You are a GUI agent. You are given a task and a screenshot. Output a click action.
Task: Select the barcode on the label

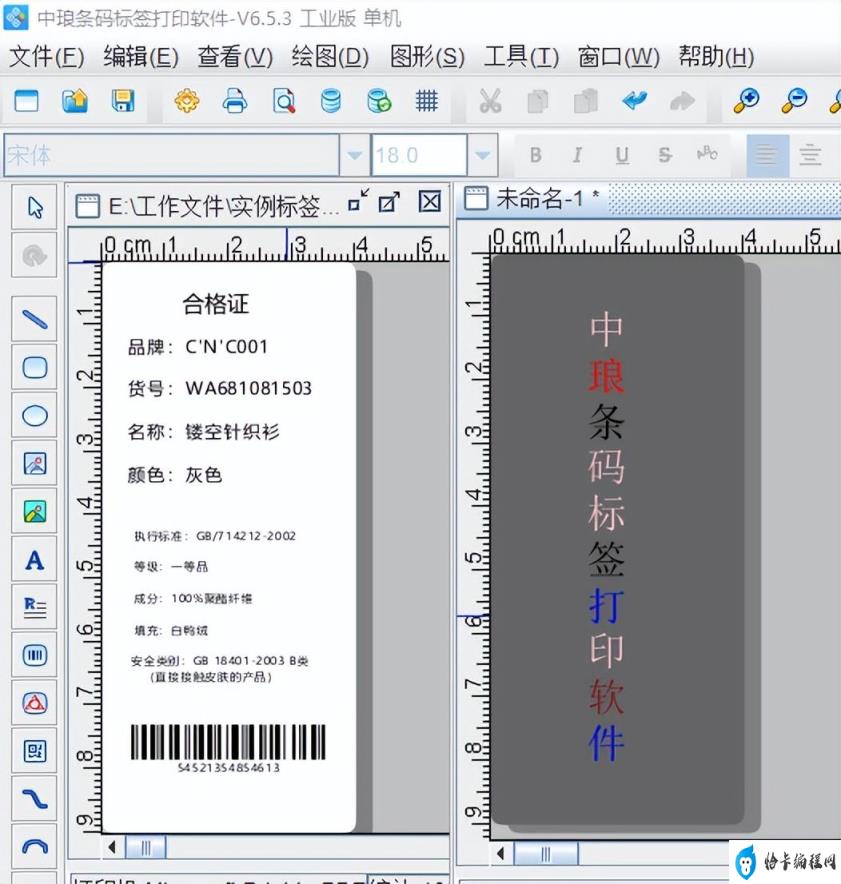coord(228,749)
